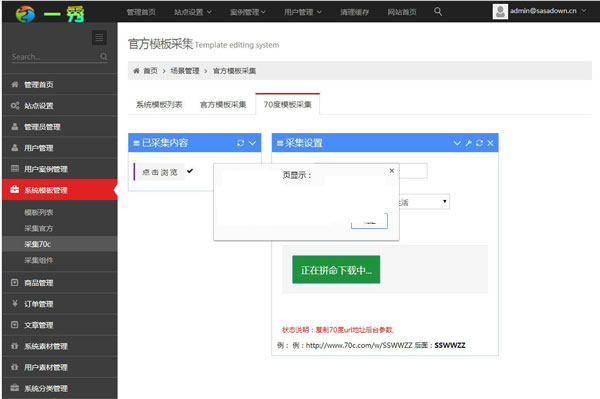
Task: Open the 站点设置 dropdown in top menu
Action: (x=193, y=12)
